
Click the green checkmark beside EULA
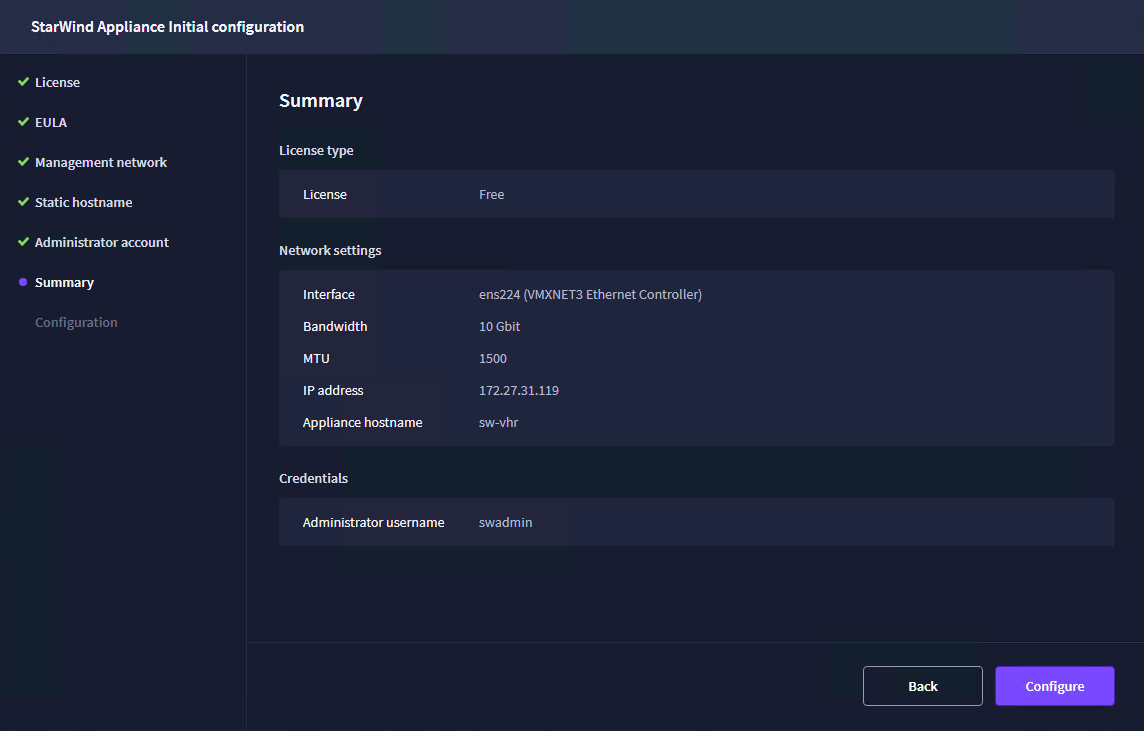[x=23, y=122]
